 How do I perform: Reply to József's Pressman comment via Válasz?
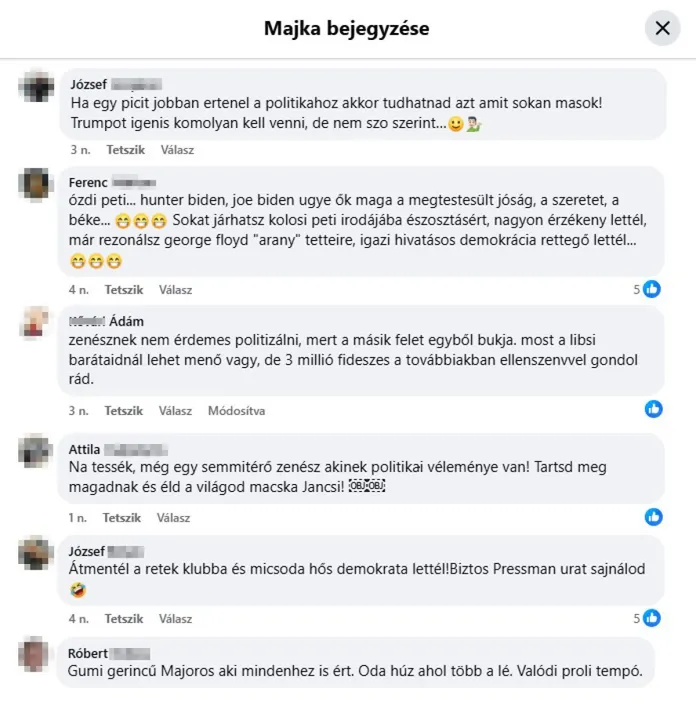176,619
